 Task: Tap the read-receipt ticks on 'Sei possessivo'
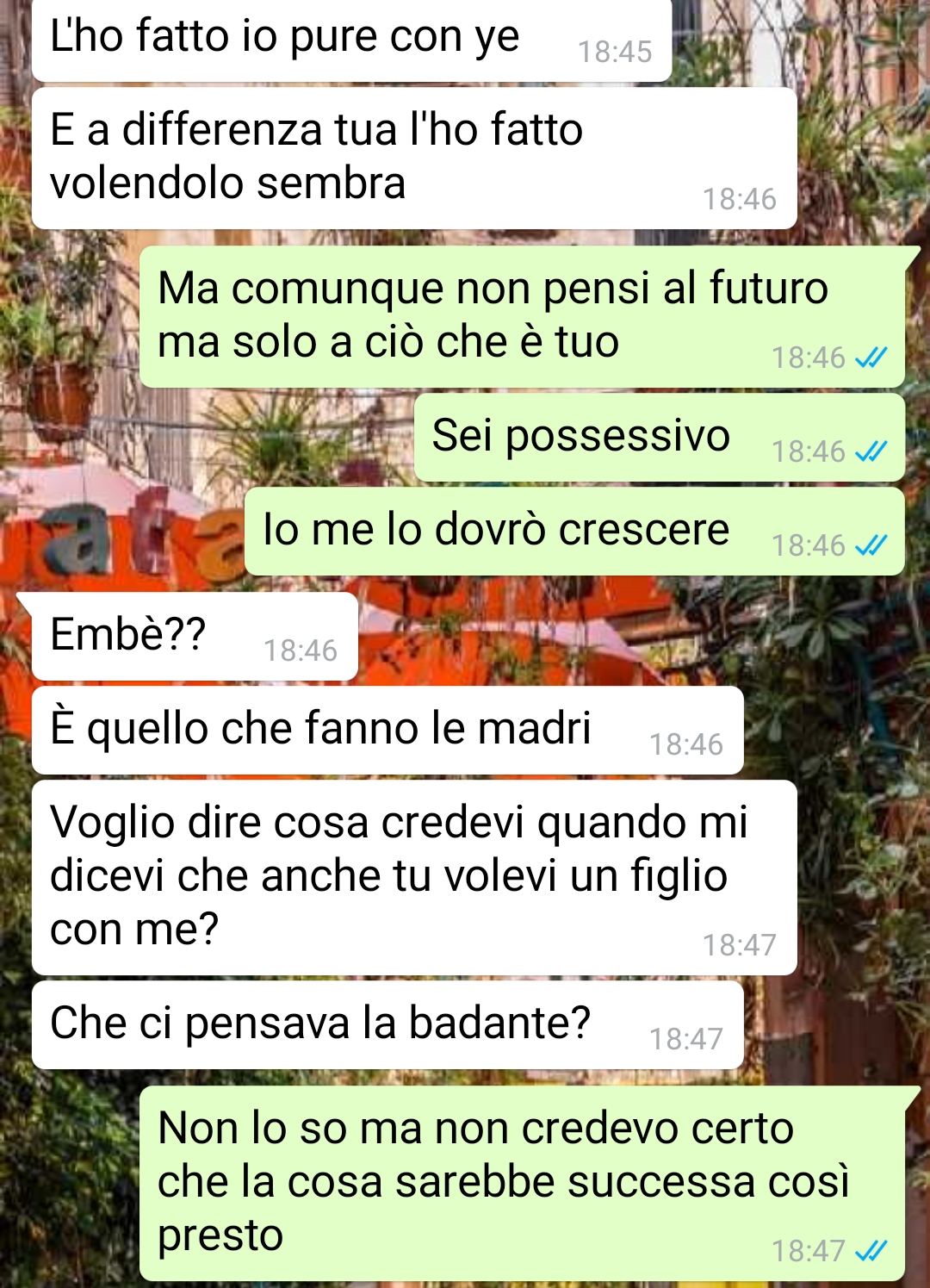[x=871, y=451]
